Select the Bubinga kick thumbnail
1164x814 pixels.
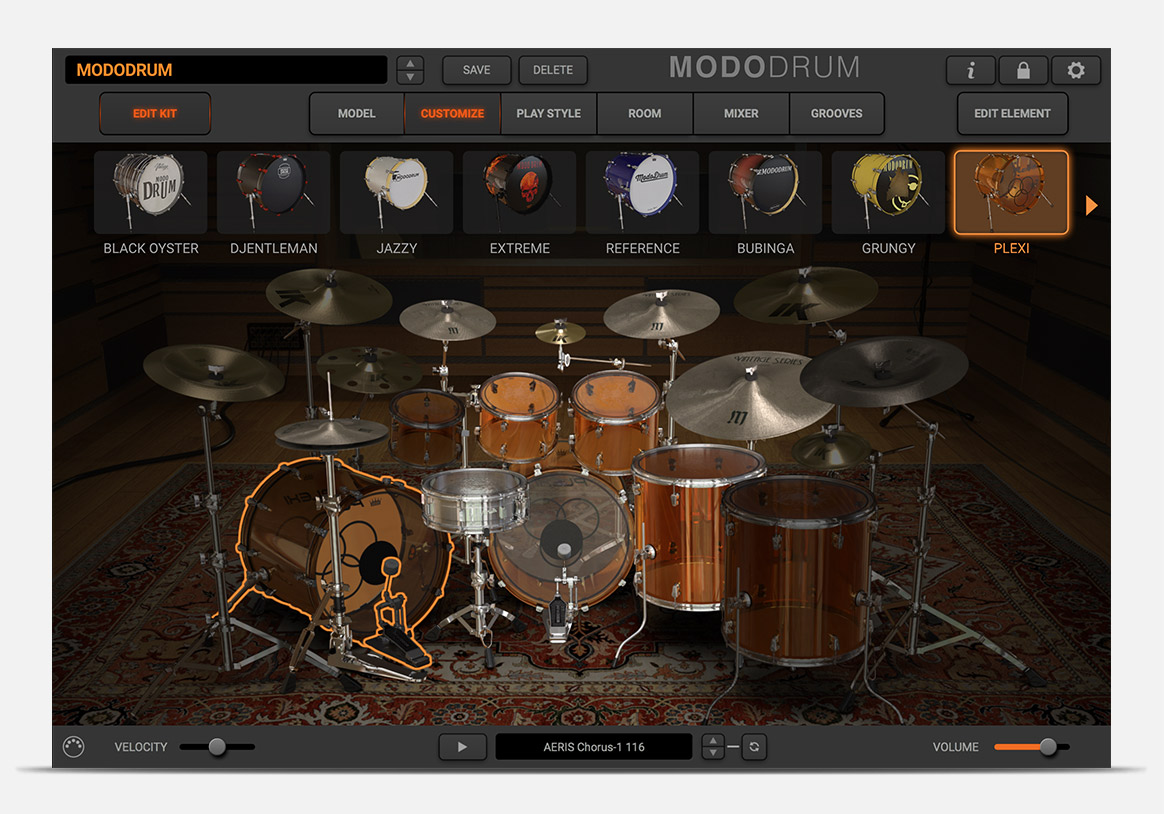[765, 192]
